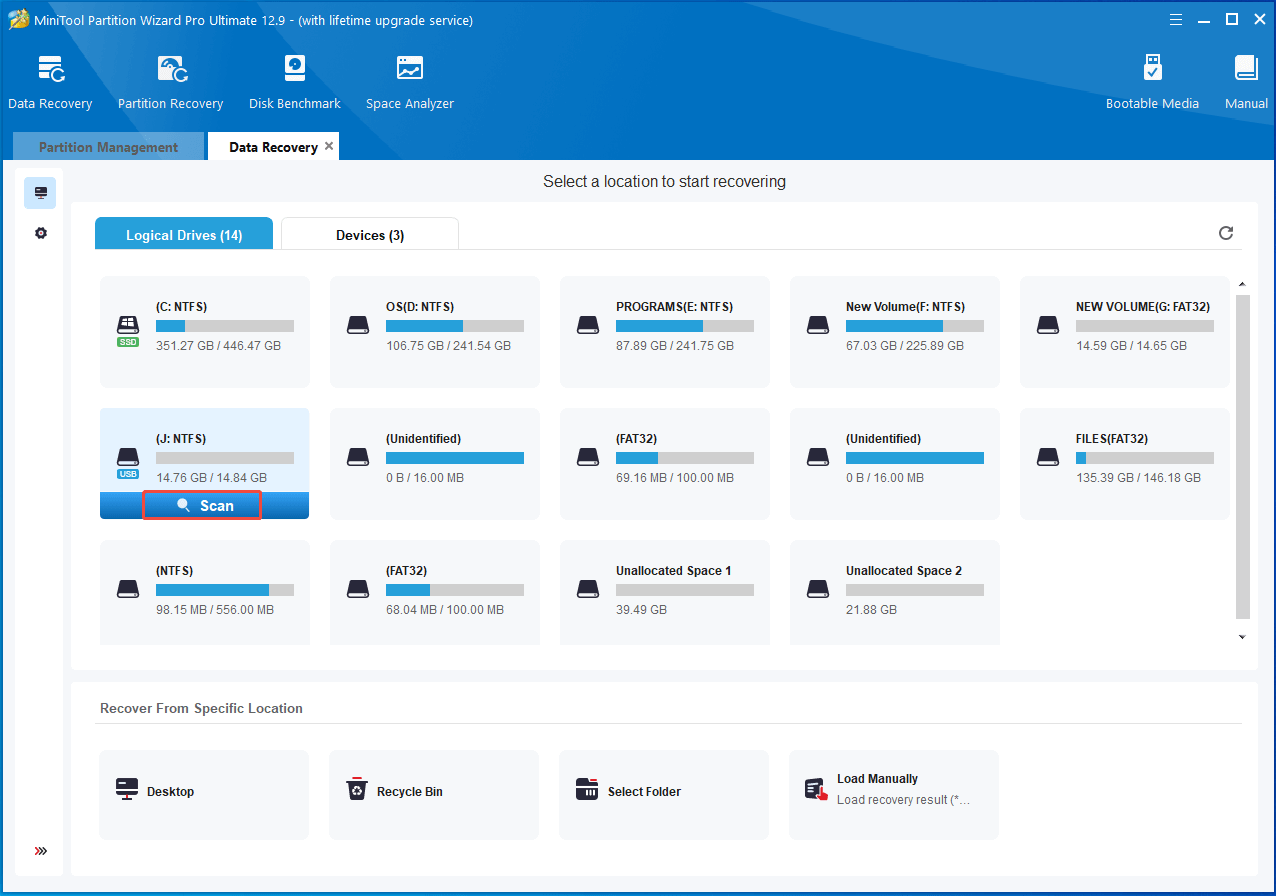Image resolution: width=1276 pixels, height=896 pixels.
Task: Click drive list scroll up arrow
Action: click(1243, 285)
